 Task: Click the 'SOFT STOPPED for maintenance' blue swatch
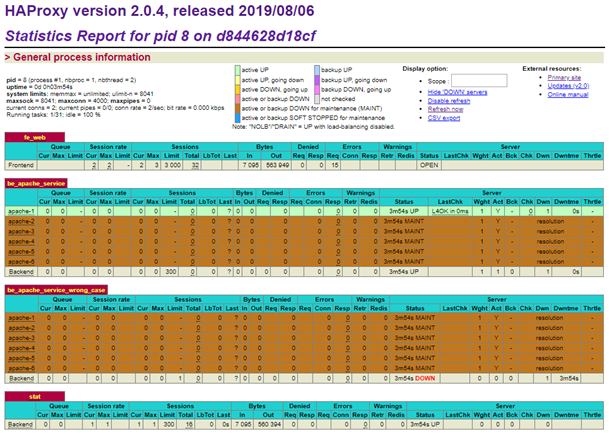pyautogui.click(x=237, y=118)
